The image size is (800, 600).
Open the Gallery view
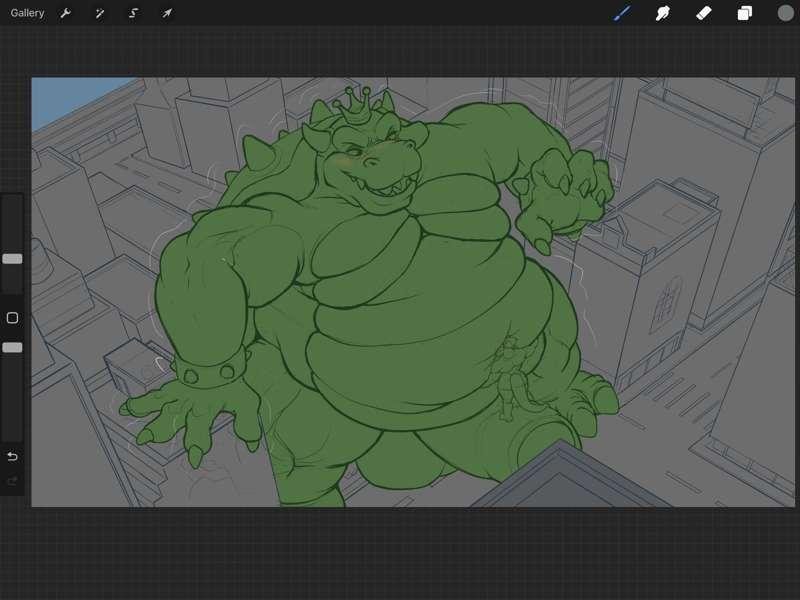coord(27,13)
